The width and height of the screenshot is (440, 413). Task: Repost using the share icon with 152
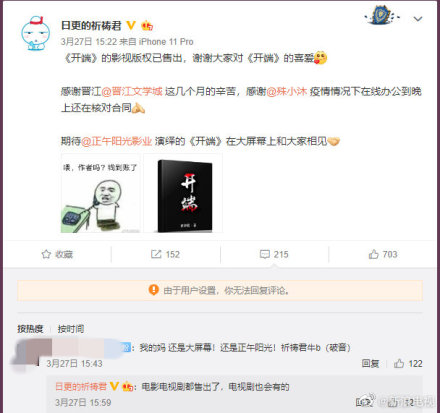pos(165,254)
